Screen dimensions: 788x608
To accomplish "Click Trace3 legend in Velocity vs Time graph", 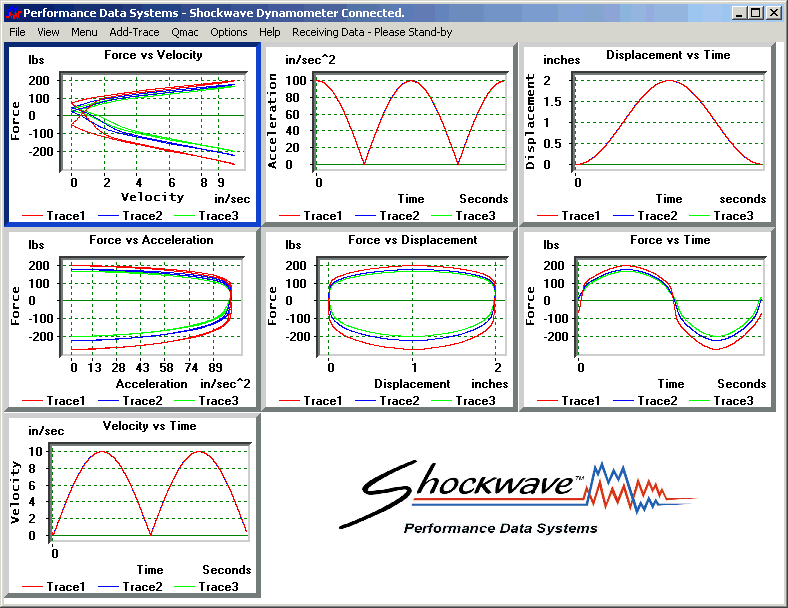I will pos(206,586).
